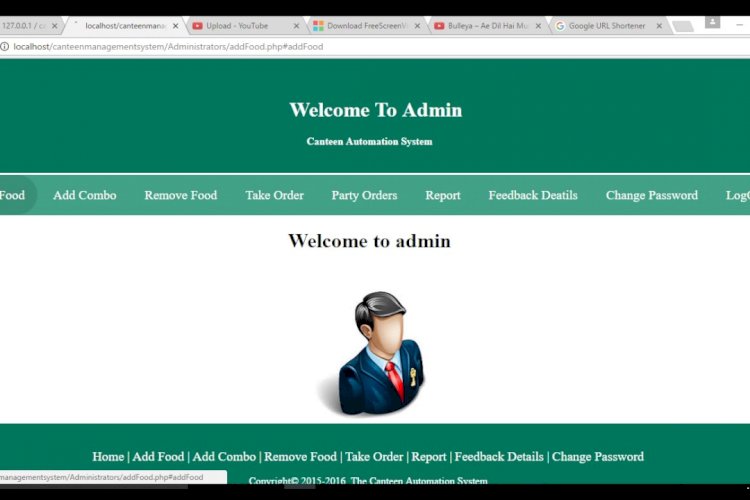Click the YouTube favicon on Bulleya tab

(x=439, y=26)
